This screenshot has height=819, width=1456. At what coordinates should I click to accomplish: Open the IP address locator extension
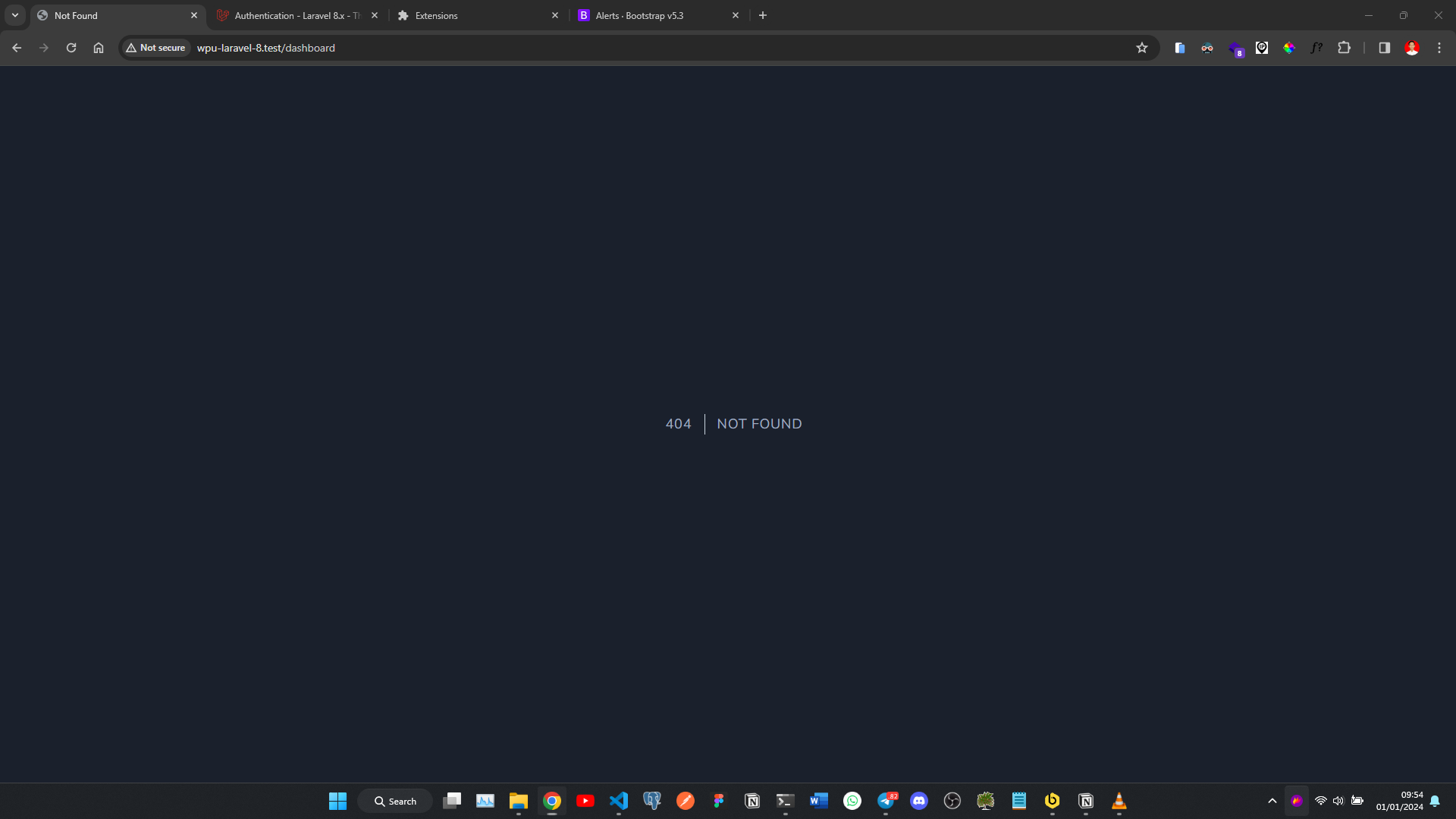tap(1261, 48)
